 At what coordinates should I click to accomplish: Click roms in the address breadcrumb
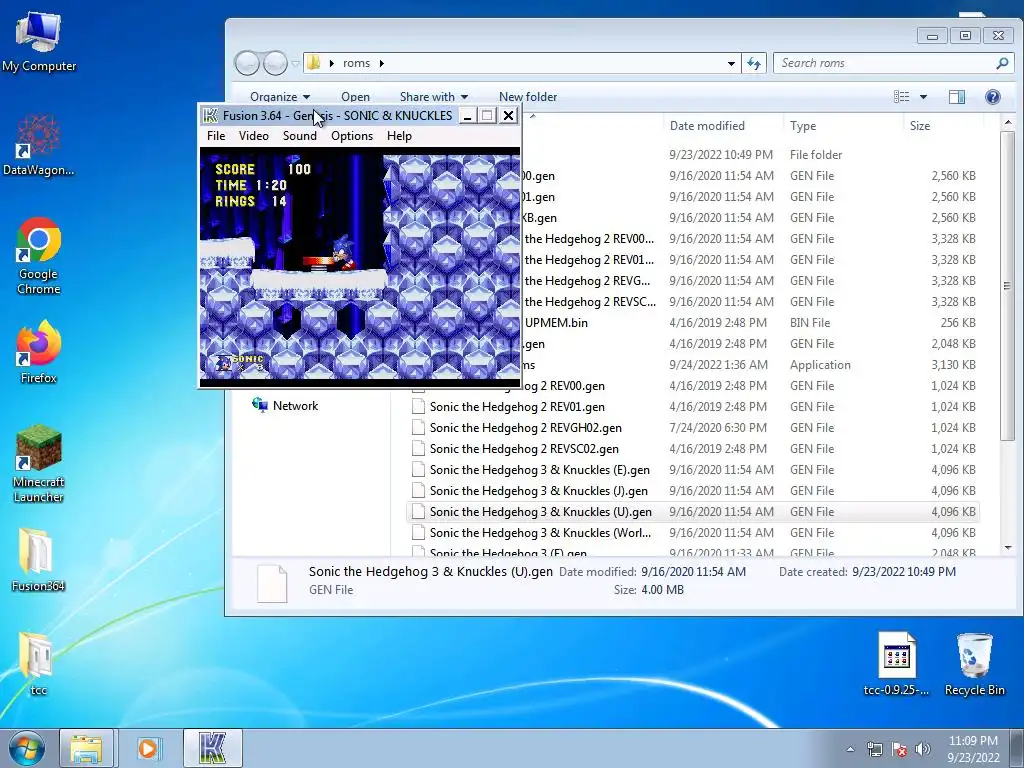[356, 63]
